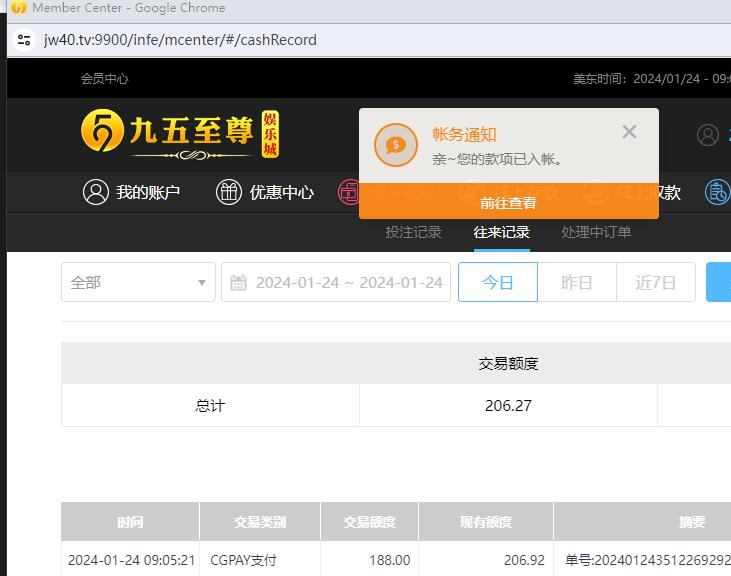The image size is (731, 576).
Task: Click the total value 206.27
Action: point(508,405)
